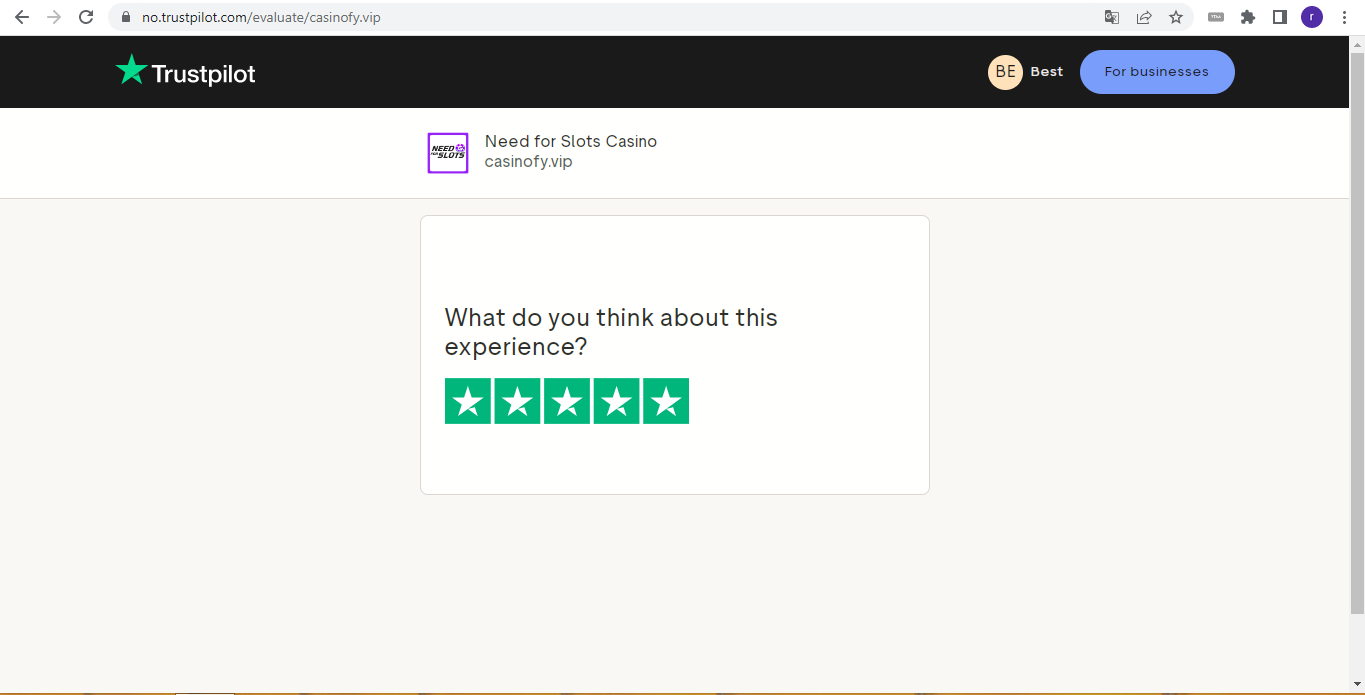The height and width of the screenshot is (695, 1365).
Task: Open the BE user avatar menu
Action: [1005, 72]
